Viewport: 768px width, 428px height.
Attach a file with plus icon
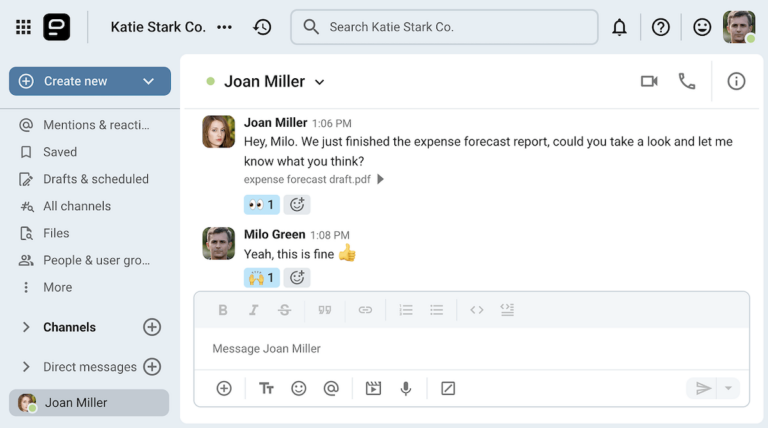(x=224, y=388)
